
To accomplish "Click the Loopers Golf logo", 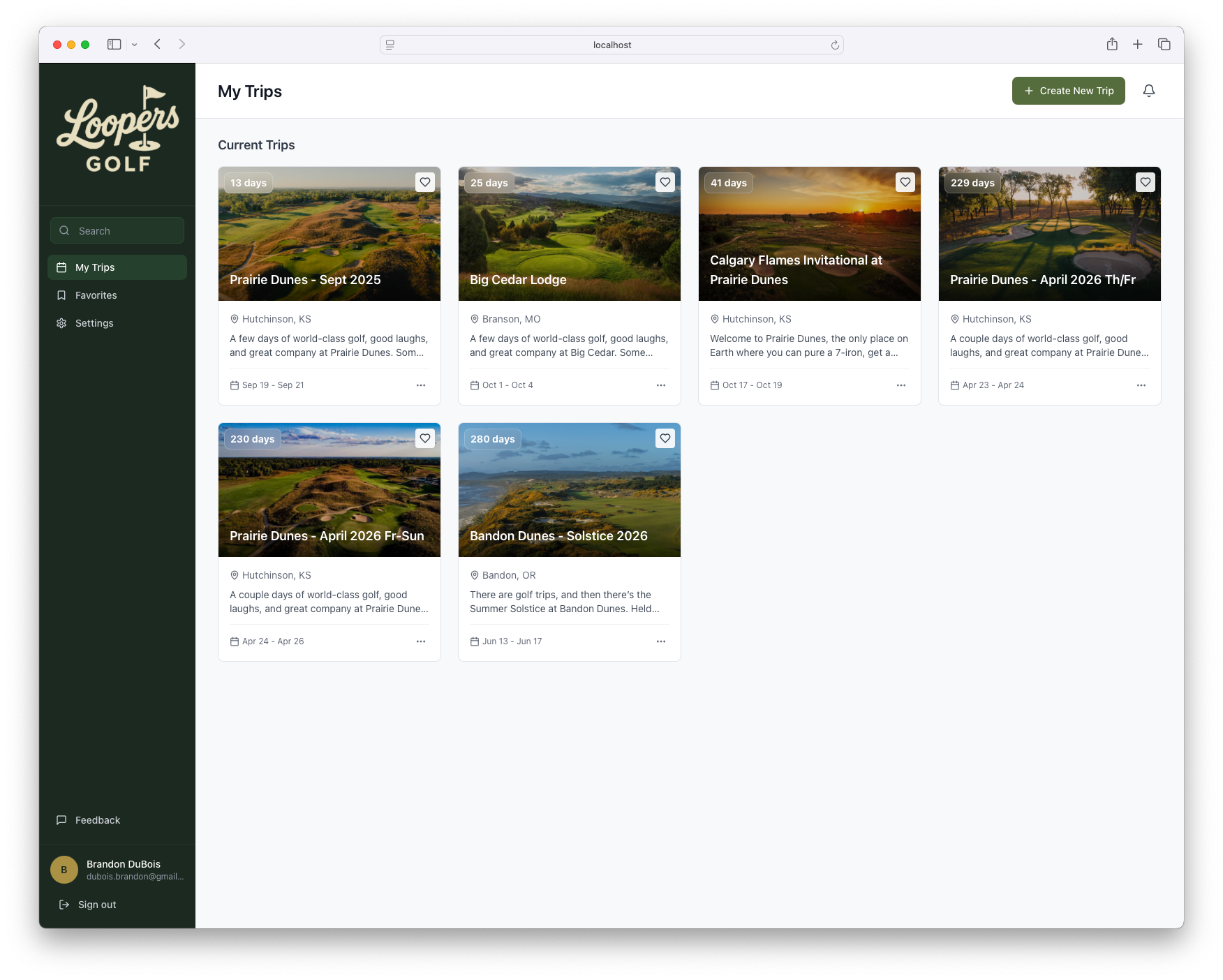I will pyautogui.click(x=117, y=130).
